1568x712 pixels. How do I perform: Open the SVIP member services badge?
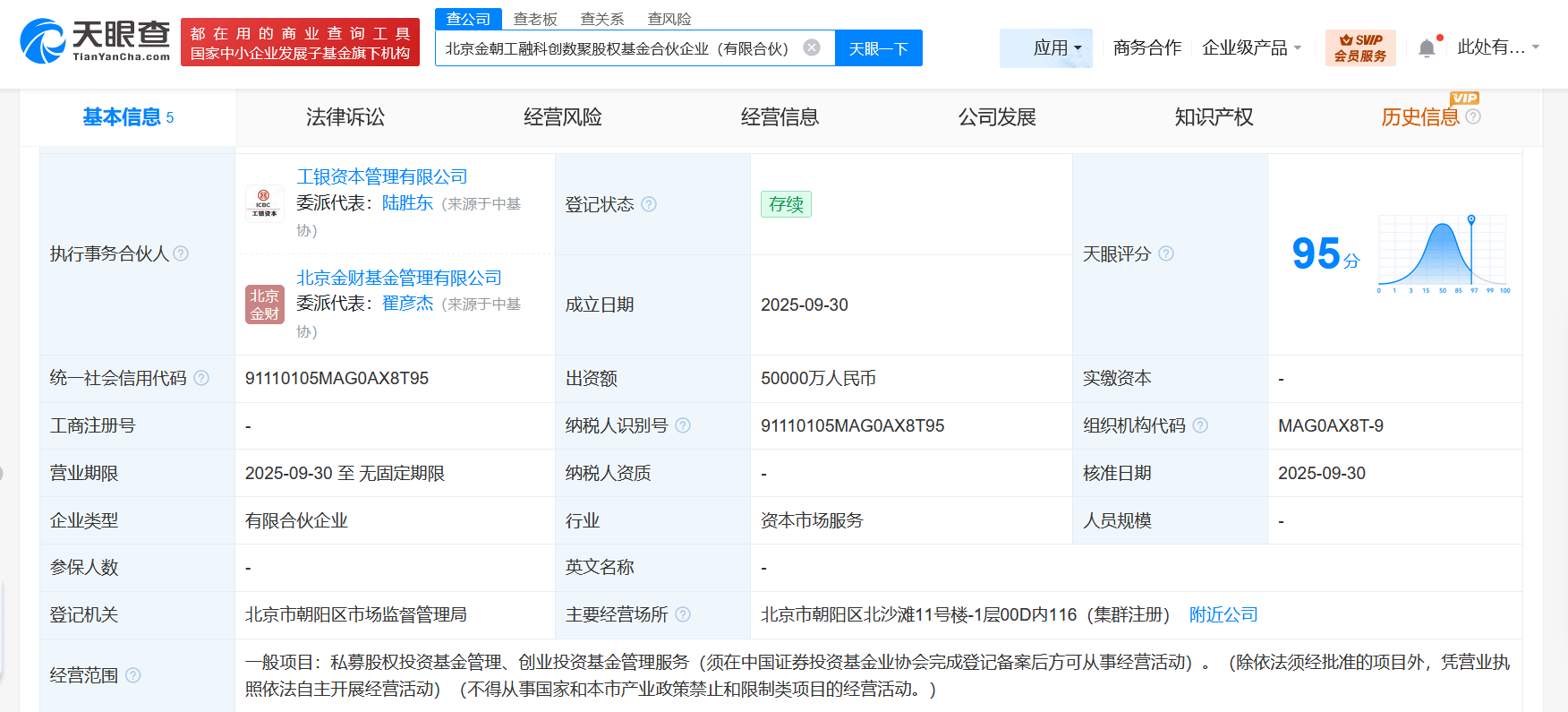point(1359,48)
